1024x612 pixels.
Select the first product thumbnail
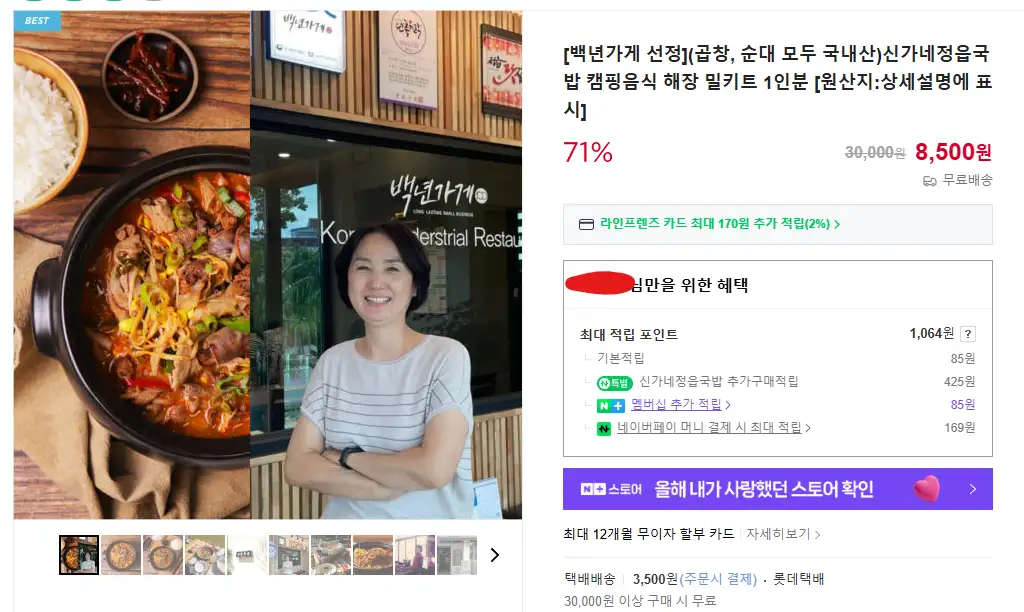(x=79, y=555)
